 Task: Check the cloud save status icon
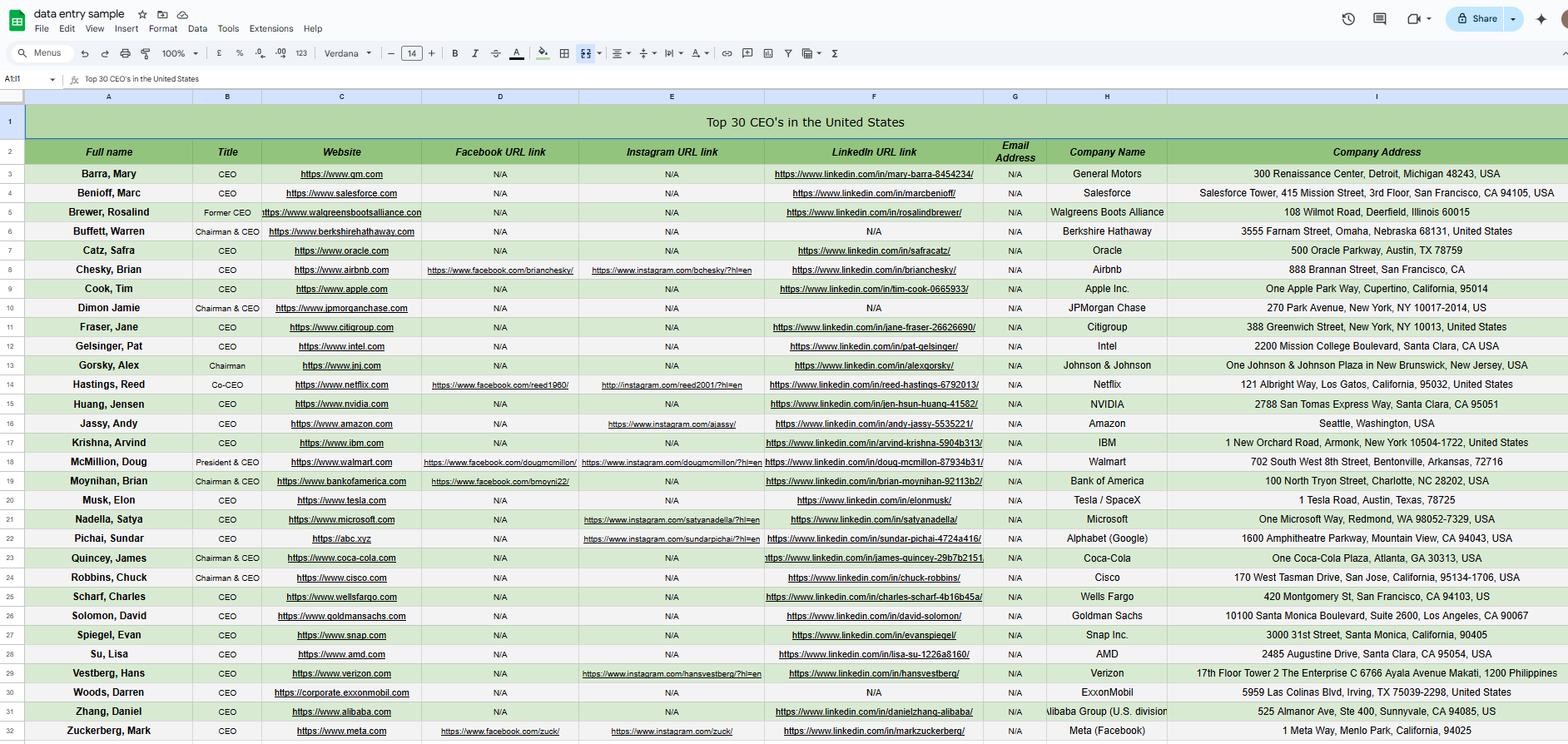[x=182, y=14]
